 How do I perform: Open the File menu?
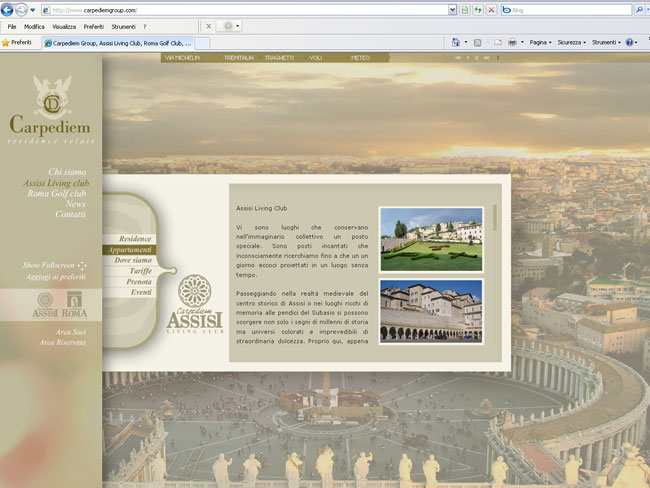coord(12,27)
